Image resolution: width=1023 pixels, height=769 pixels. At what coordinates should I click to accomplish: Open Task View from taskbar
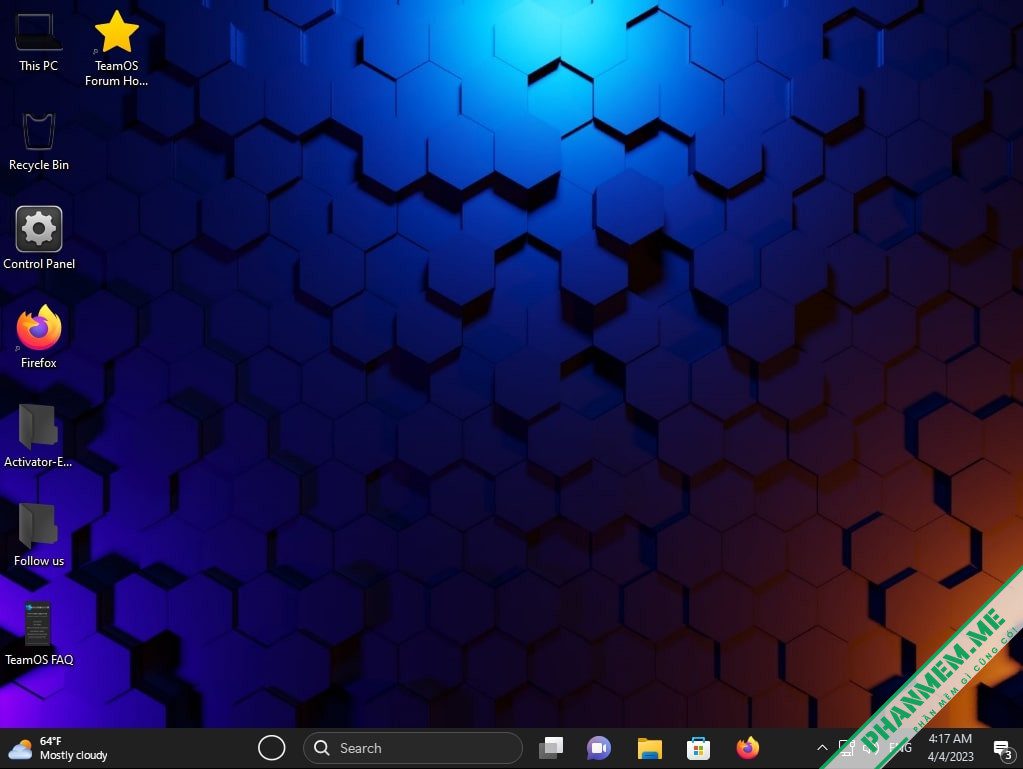pyautogui.click(x=551, y=747)
